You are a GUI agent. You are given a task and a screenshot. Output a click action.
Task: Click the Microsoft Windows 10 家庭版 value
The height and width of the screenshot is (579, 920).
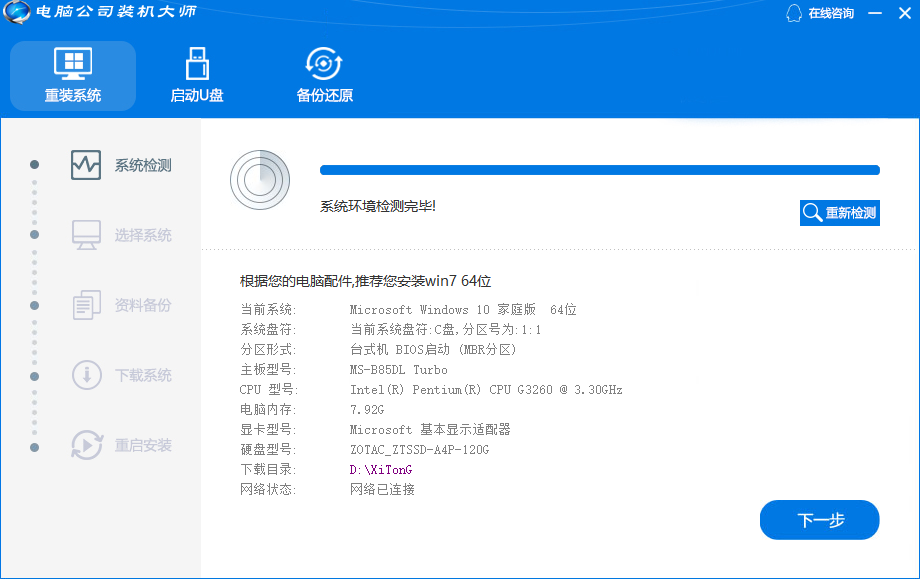(x=463, y=310)
